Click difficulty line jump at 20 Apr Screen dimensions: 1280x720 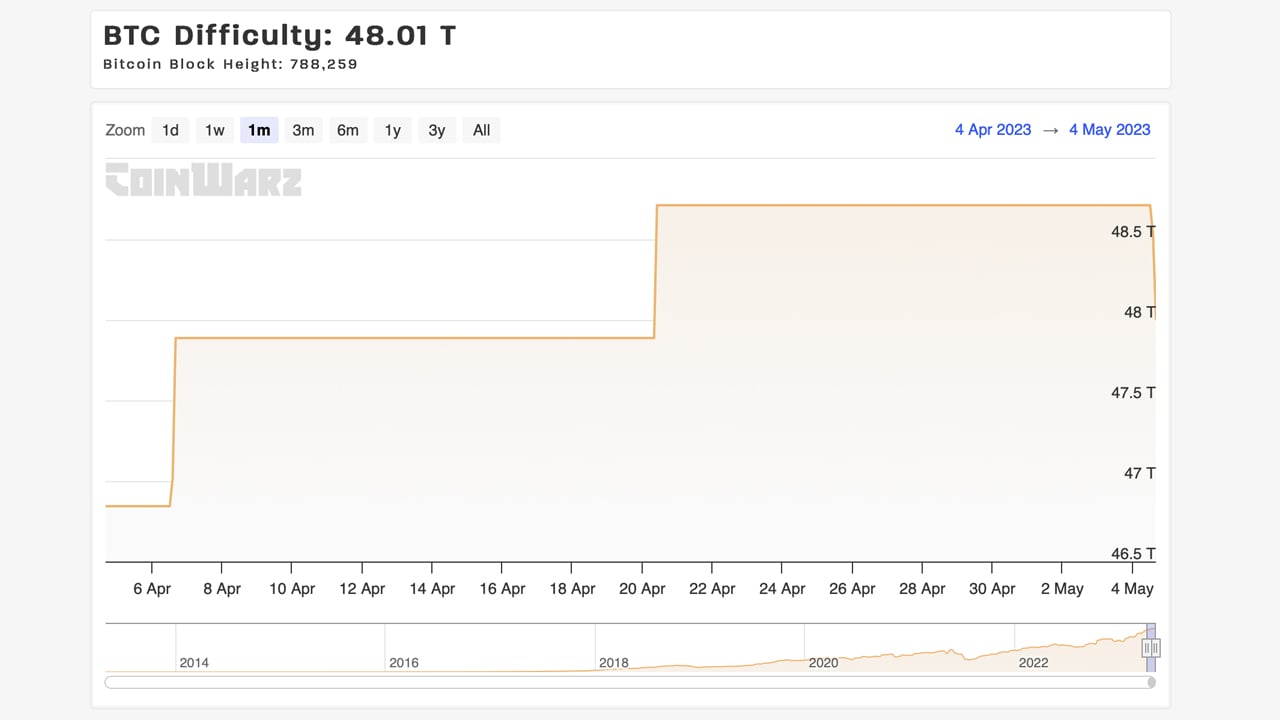(656, 270)
